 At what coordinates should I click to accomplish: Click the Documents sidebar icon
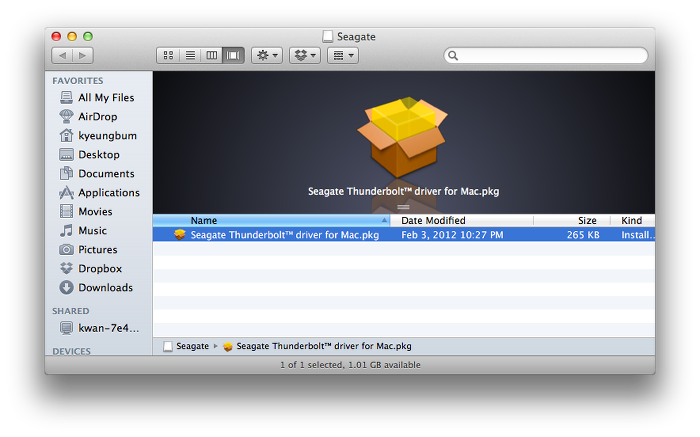click(67, 173)
